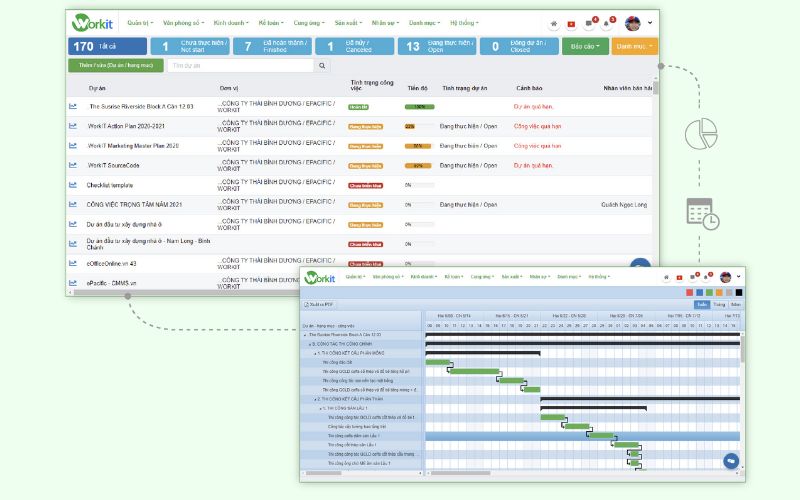Click the chat bubble in Gantt window corner
Image resolution: width=800 pixels, height=500 pixels.
pos(731,461)
